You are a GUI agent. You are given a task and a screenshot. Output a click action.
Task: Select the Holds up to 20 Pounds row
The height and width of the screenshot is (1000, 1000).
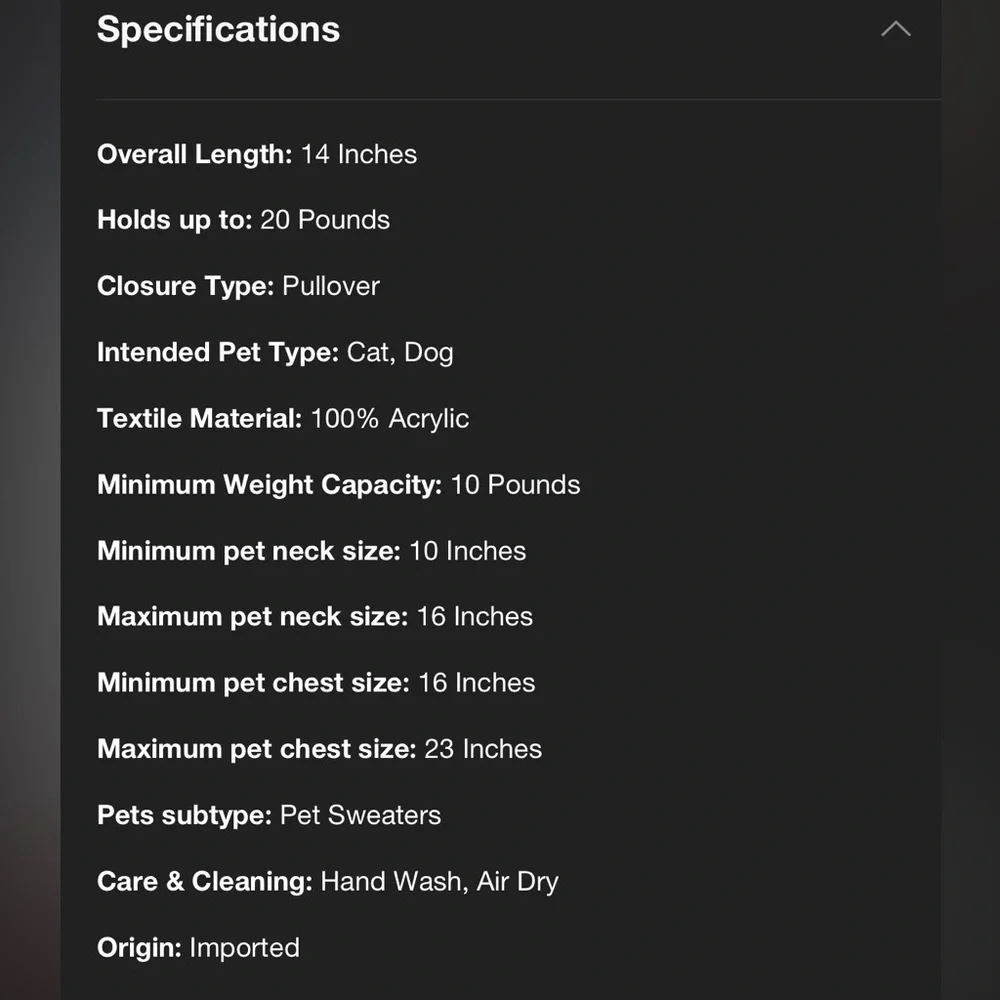point(244,220)
